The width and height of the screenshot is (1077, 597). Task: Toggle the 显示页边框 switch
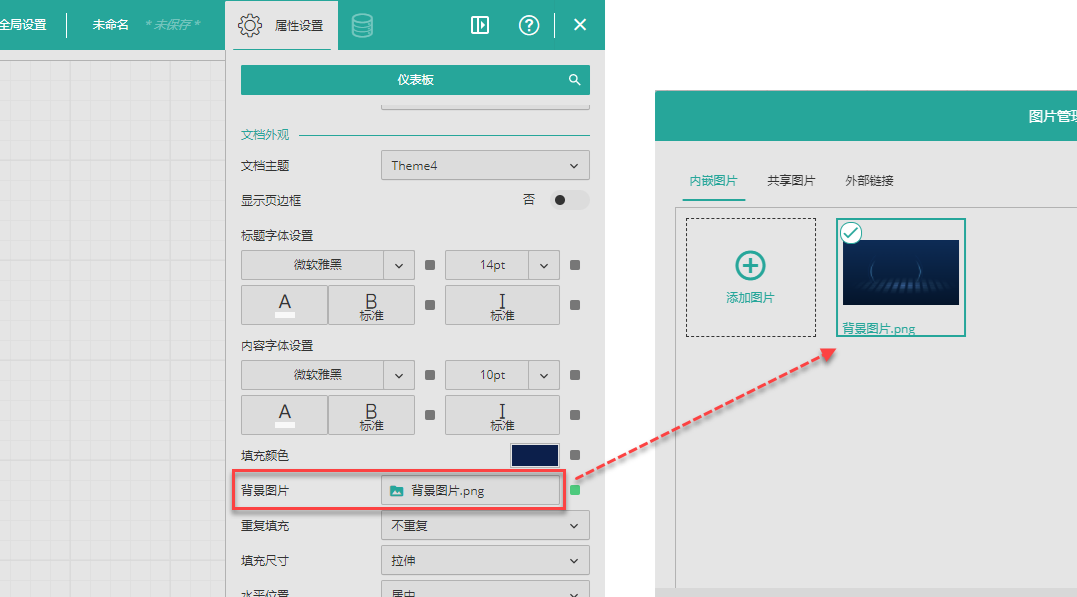coord(569,200)
